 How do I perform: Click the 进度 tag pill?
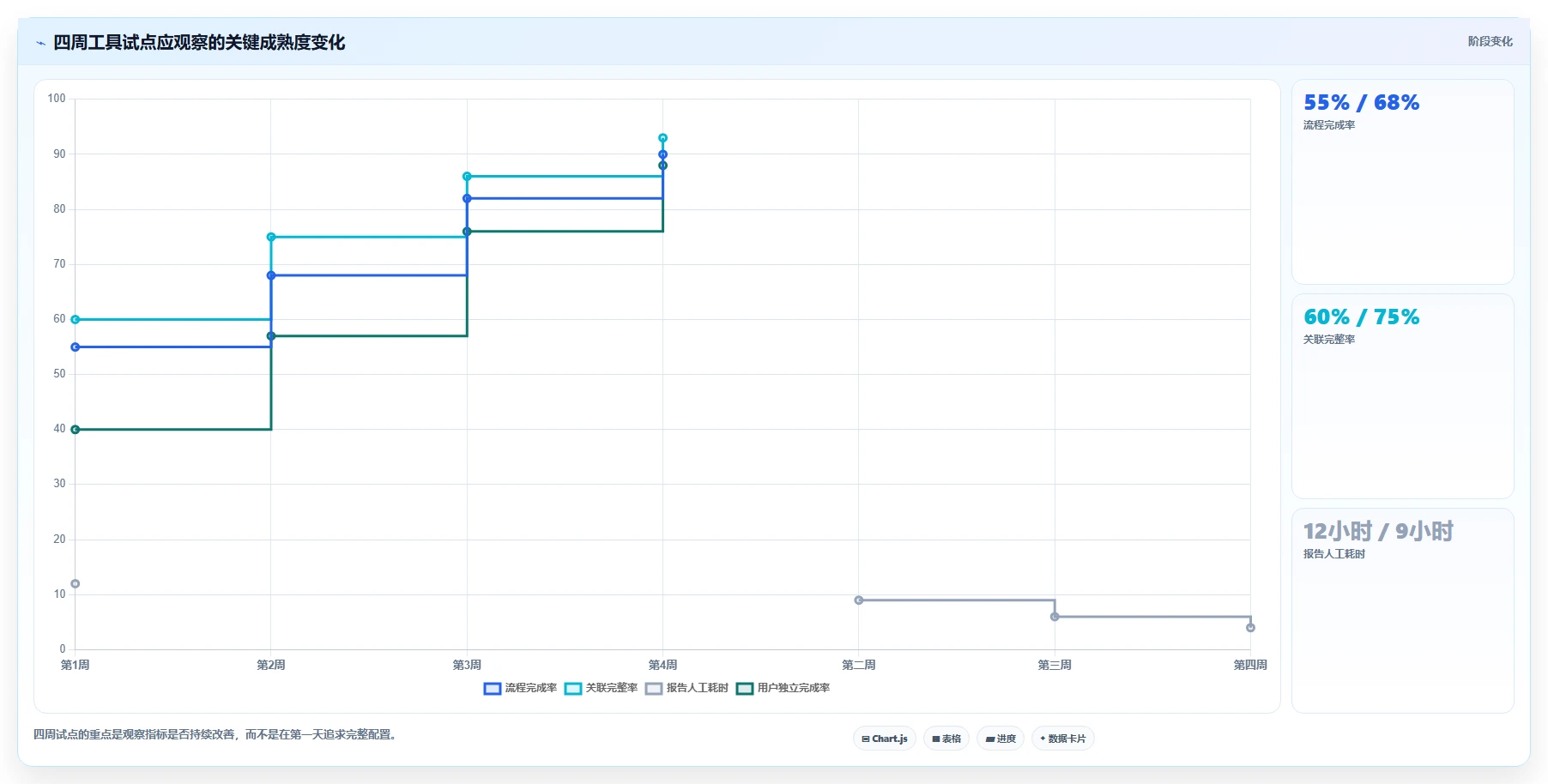pyautogui.click(x=1001, y=739)
